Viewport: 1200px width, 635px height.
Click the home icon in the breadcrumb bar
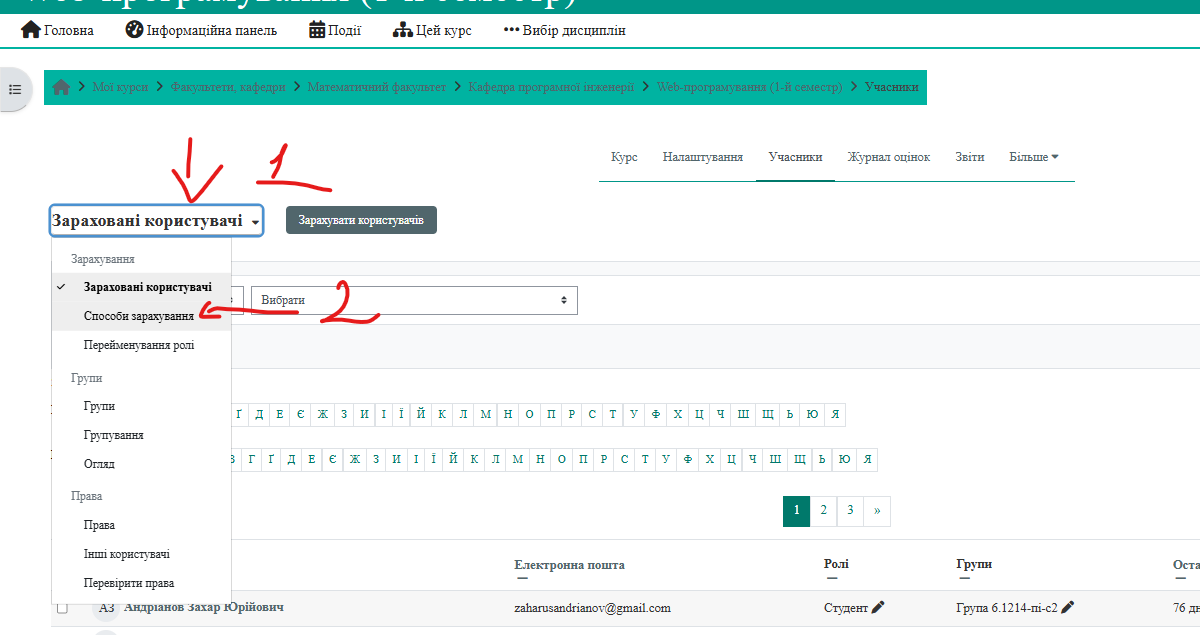[x=61, y=87]
